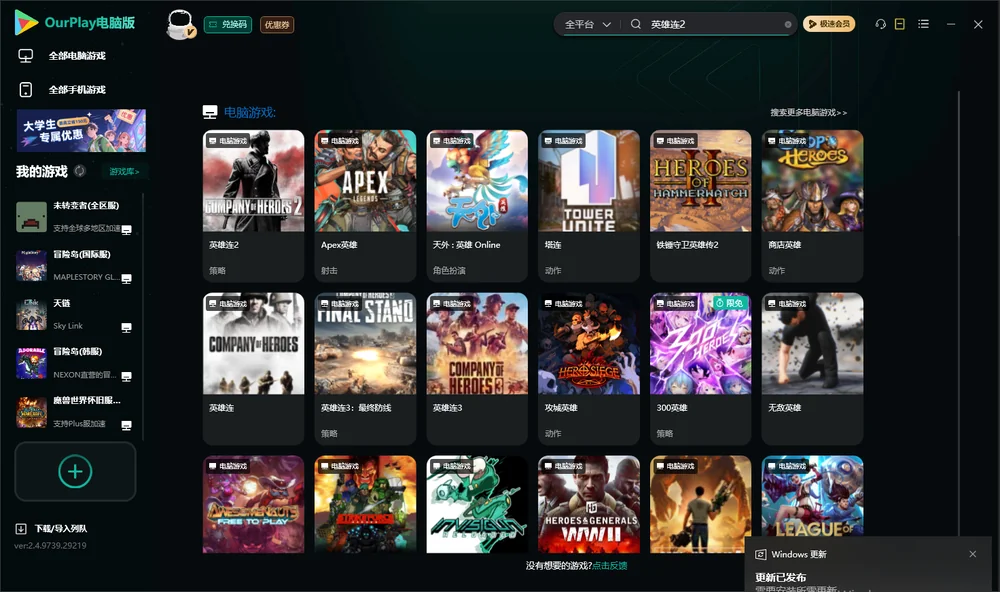Open the Tower Unite (塔连) card
This screenshot has width=1000, height=592.
589,205
